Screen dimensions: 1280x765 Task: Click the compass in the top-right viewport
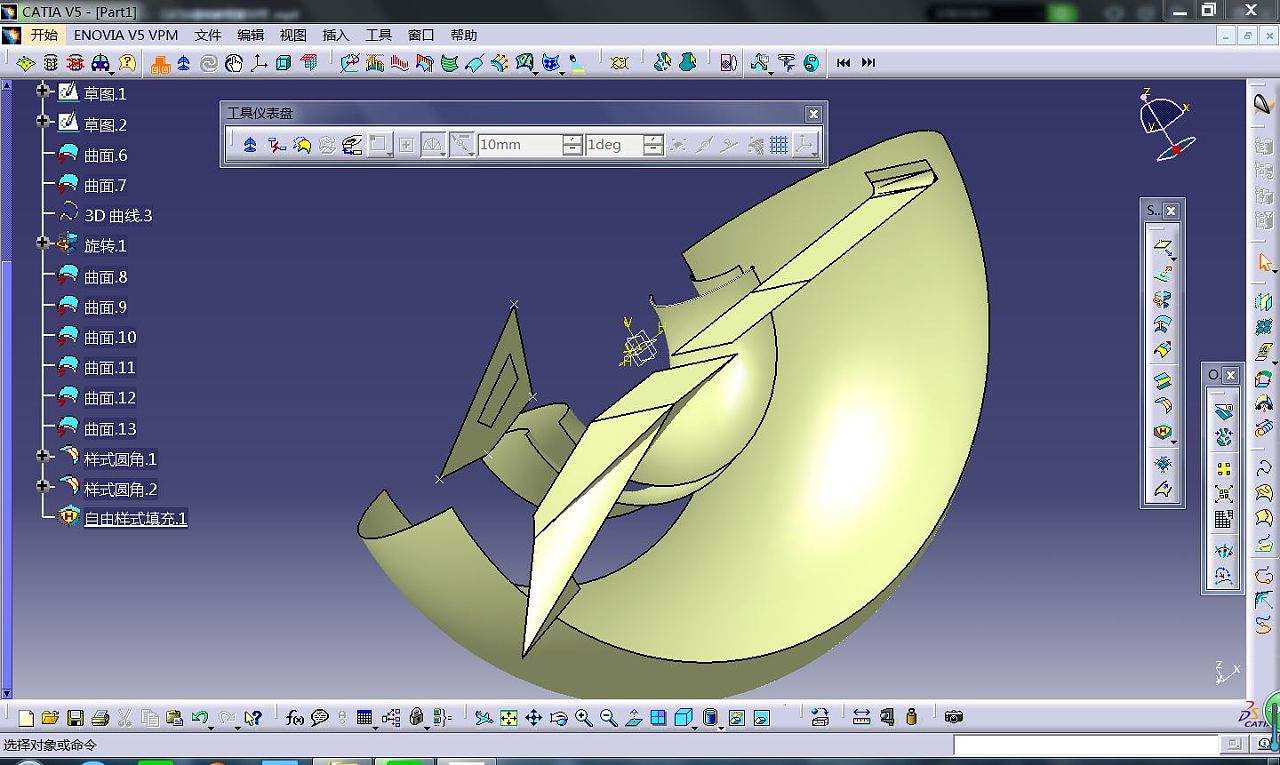(x=1165, y=124)
